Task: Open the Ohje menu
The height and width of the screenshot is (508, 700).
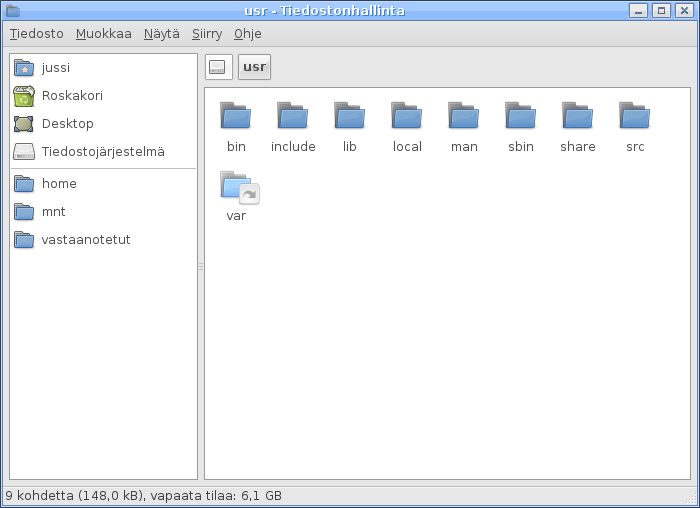Action: click(x=247, y=33)
